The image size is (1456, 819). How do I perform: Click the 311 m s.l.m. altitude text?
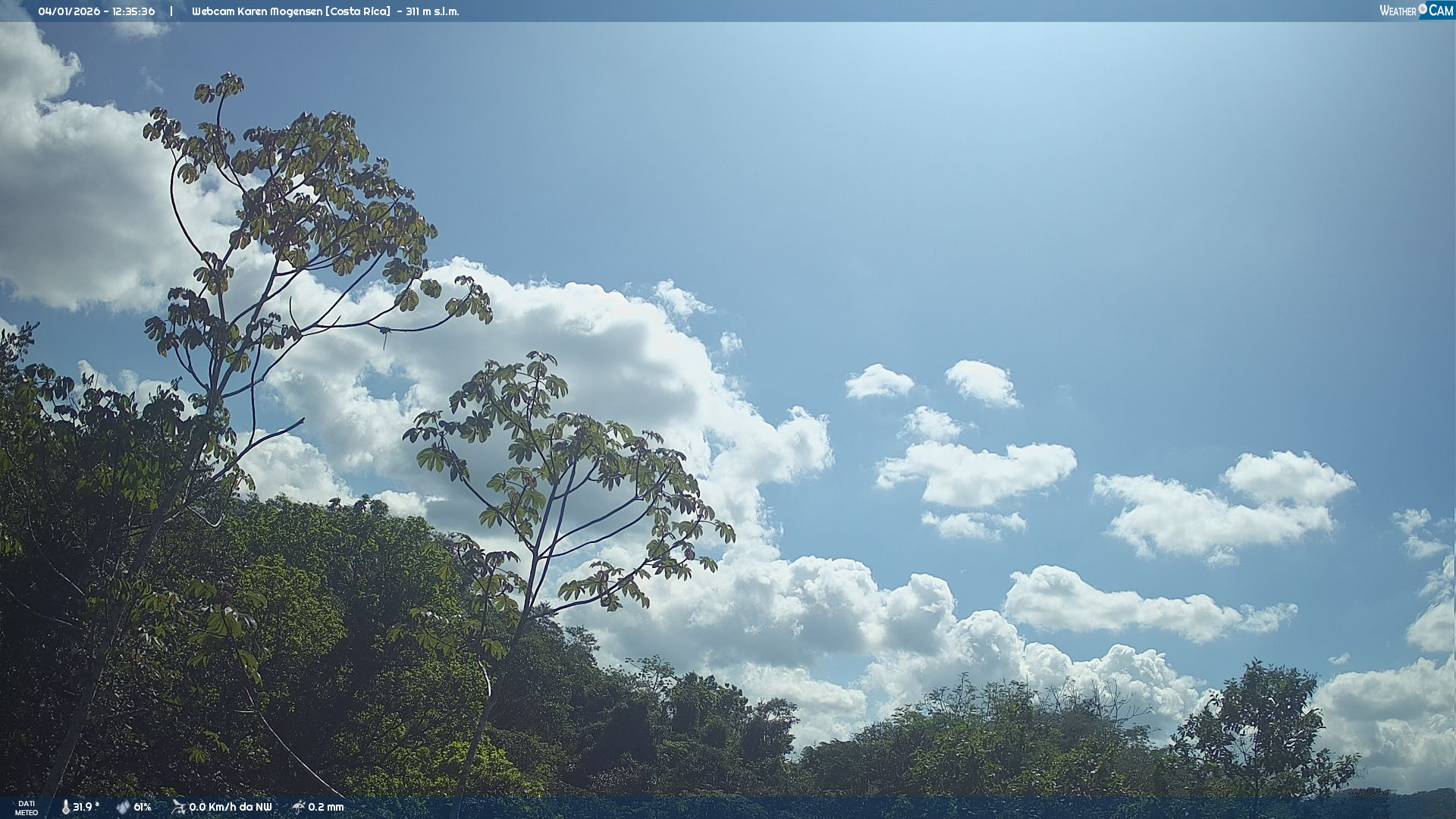point(431,11)
